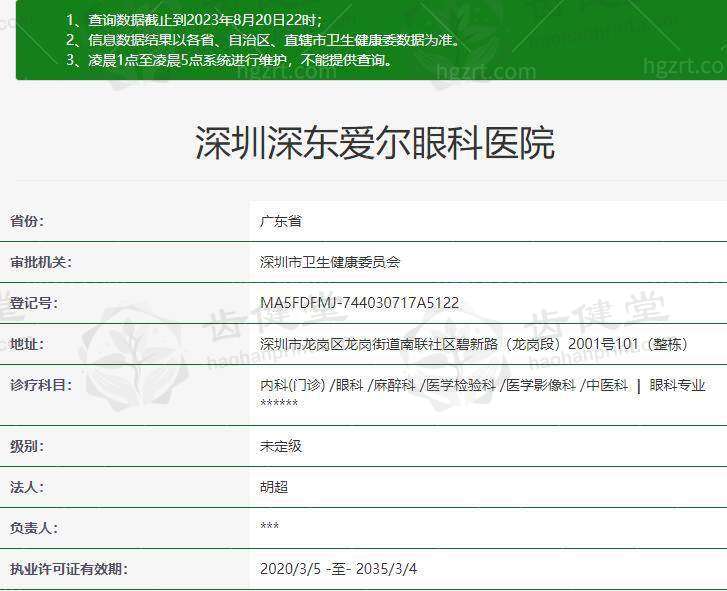Select the address starting 深圳市龙岗区龙岗街道
Screen dimensions: 727x591
[x=474, y=344]
